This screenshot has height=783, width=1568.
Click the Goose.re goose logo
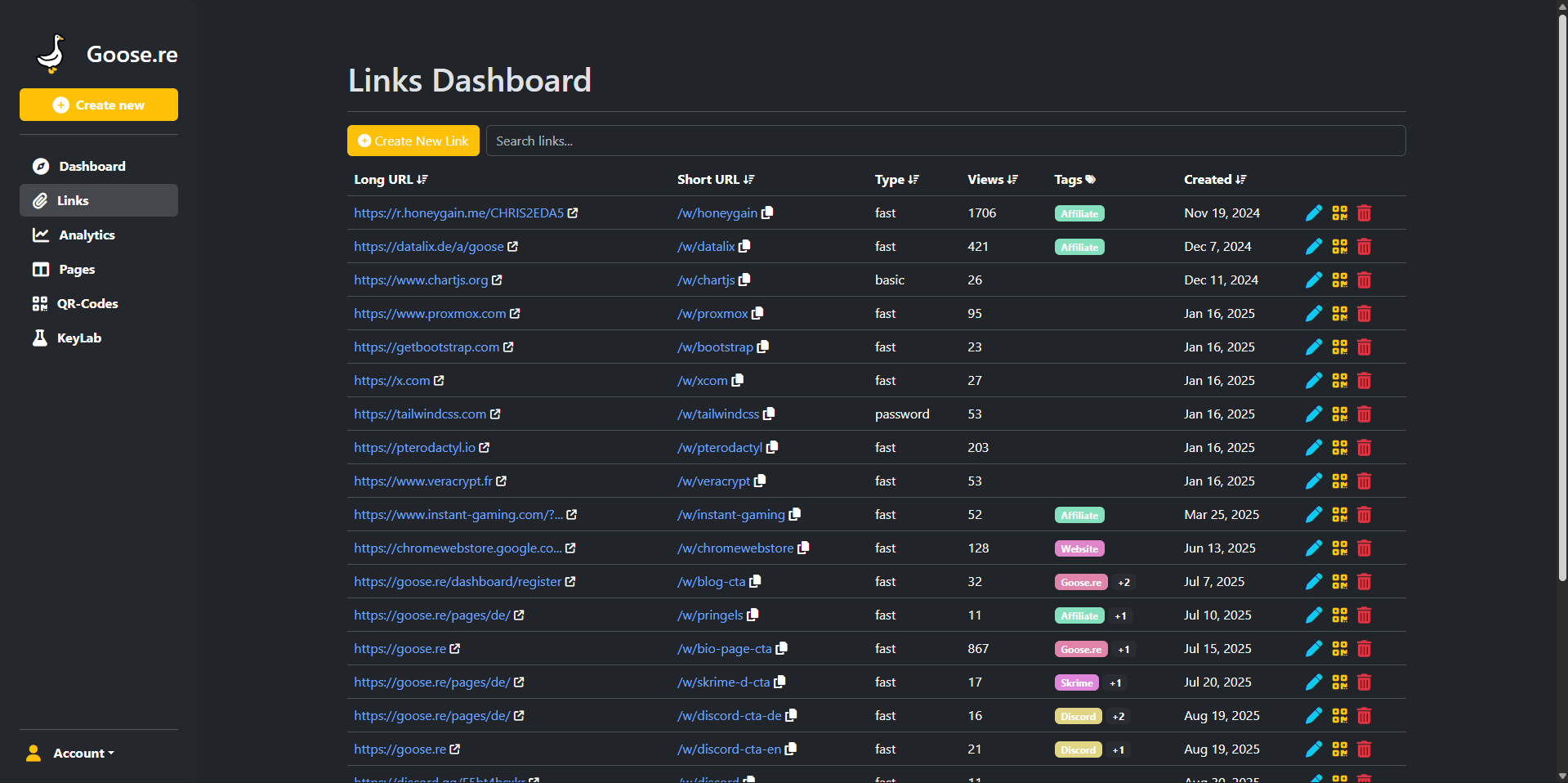[51, 54]
